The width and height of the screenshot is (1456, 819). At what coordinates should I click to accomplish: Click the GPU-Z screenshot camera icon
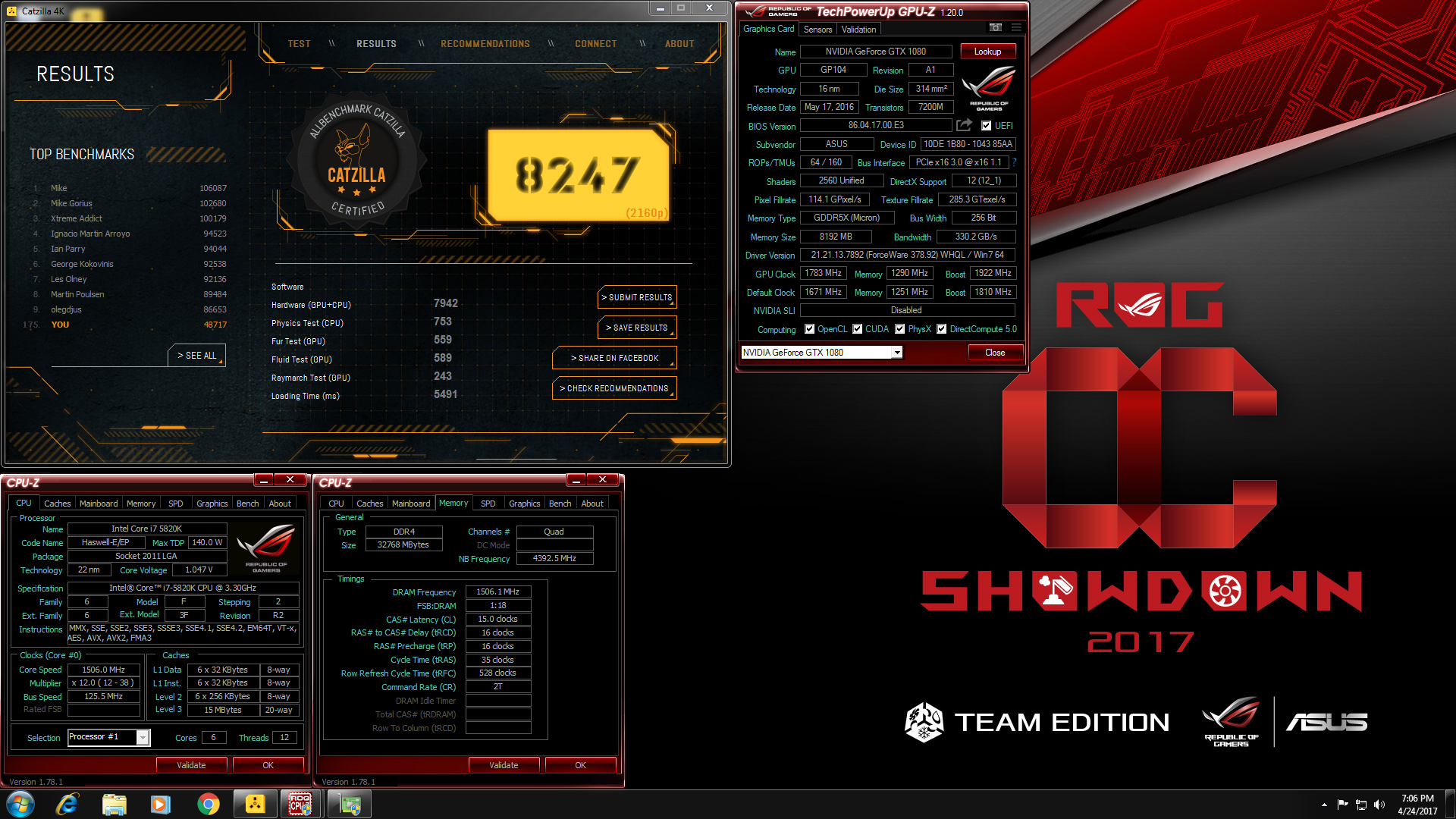[x=996, y=28]
